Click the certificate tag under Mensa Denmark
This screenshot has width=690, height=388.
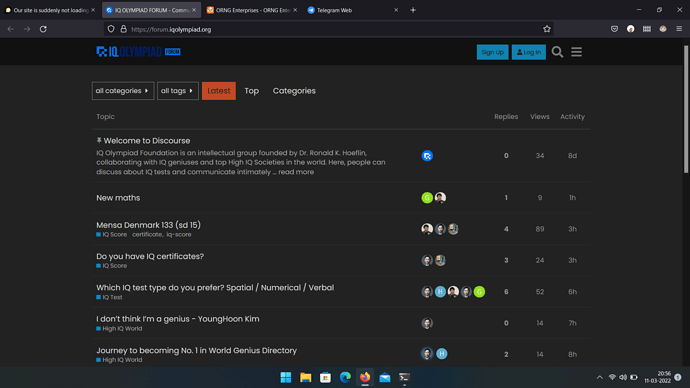147,234
